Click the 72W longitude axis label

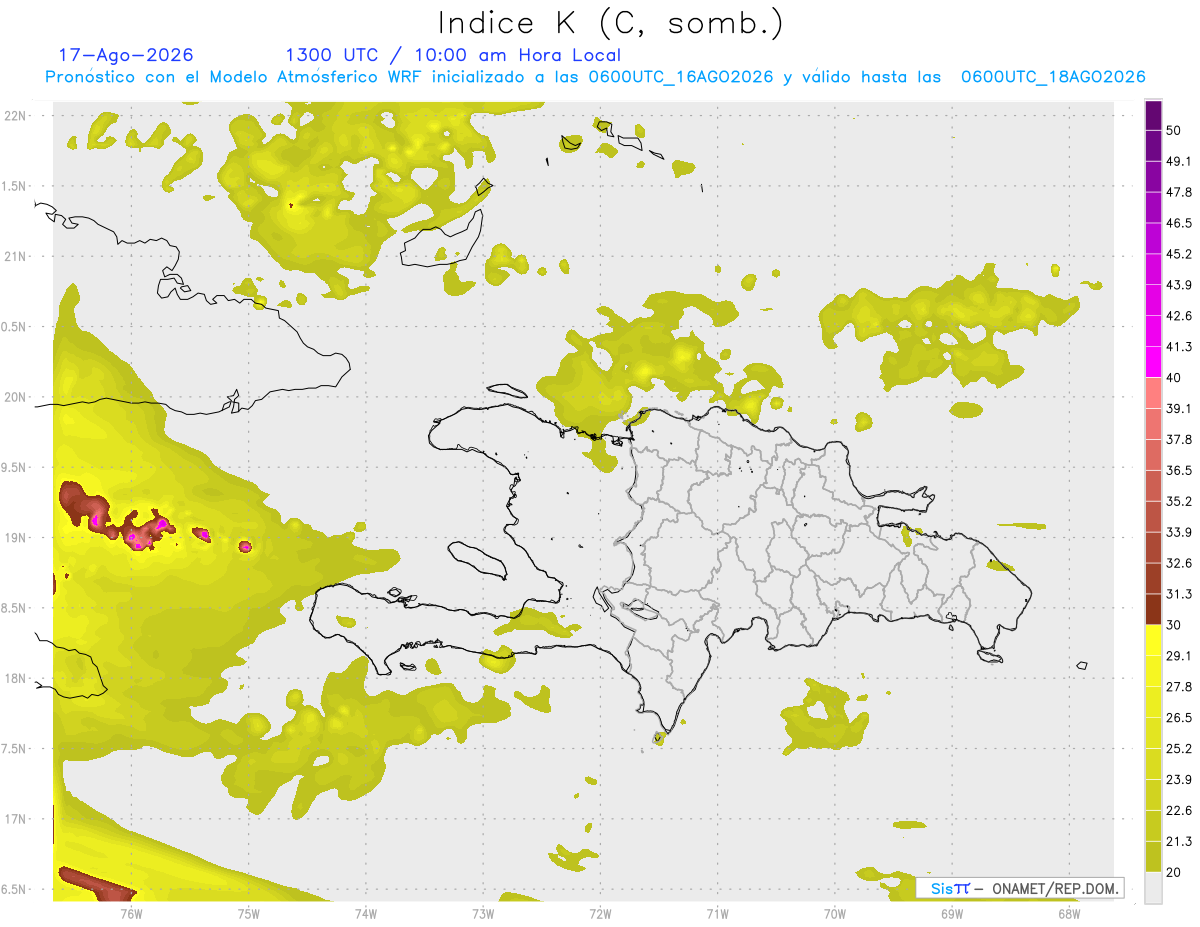(x=601, y=913)
